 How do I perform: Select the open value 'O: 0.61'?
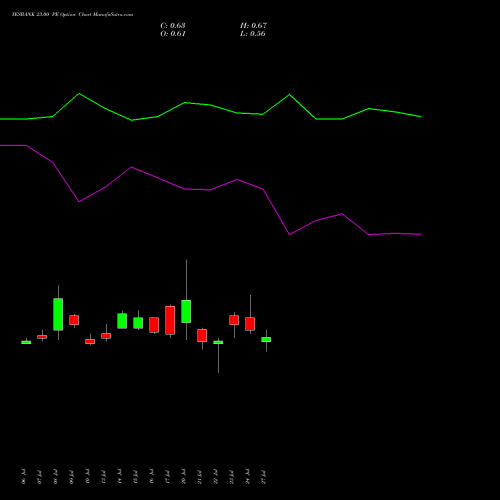173,34
